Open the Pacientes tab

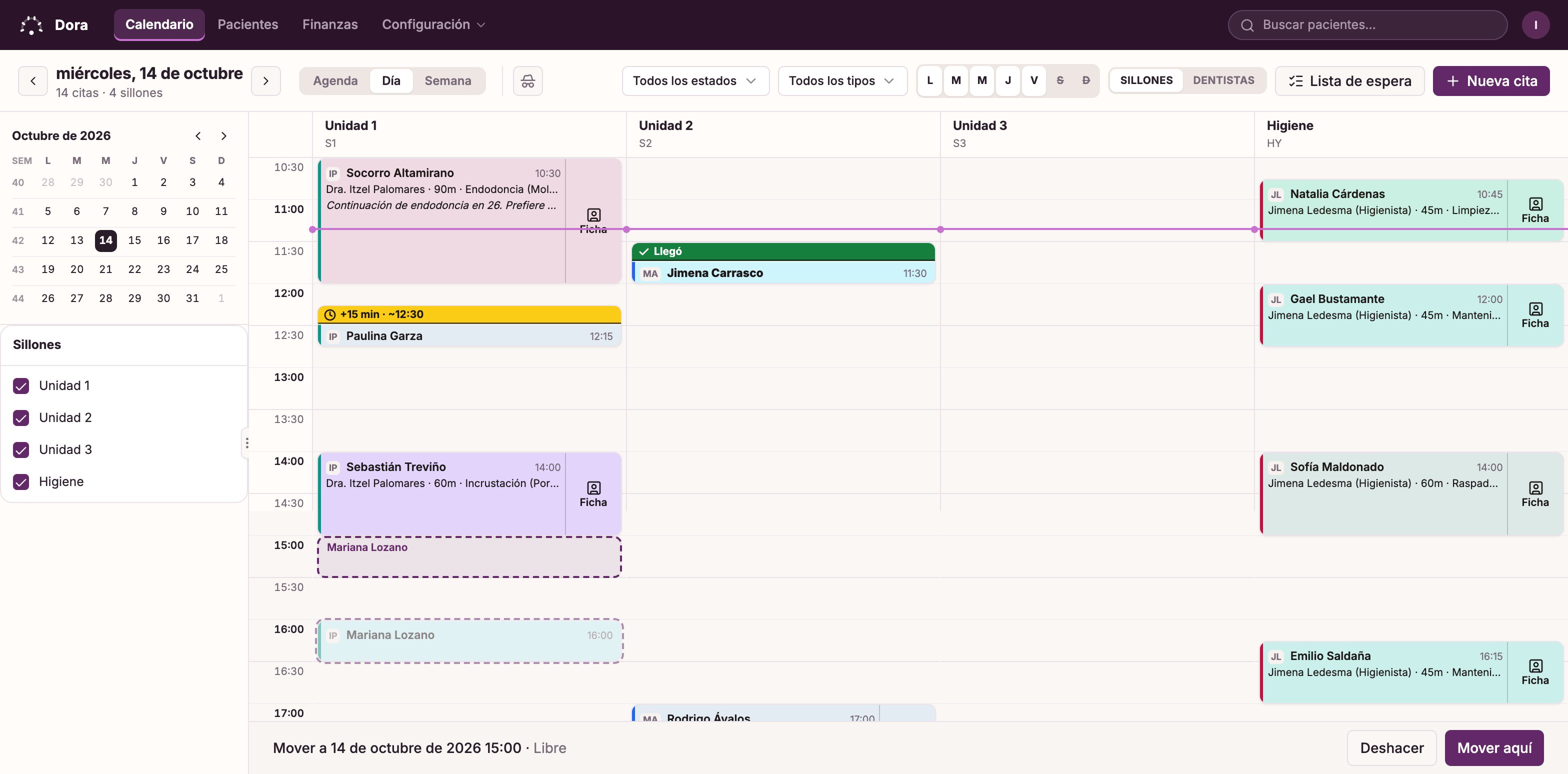[247, 25]
